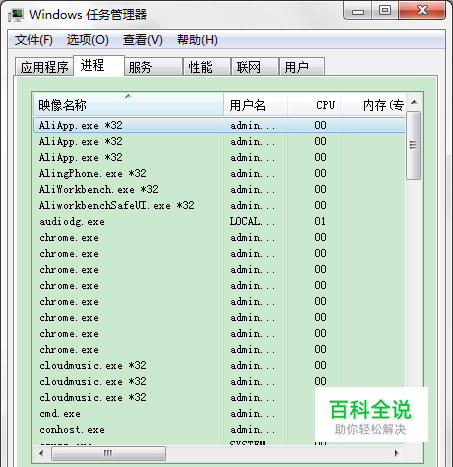
Task: Select the AliworkbenchSafeUI.exe *32 process
Action: pos(219,205)
